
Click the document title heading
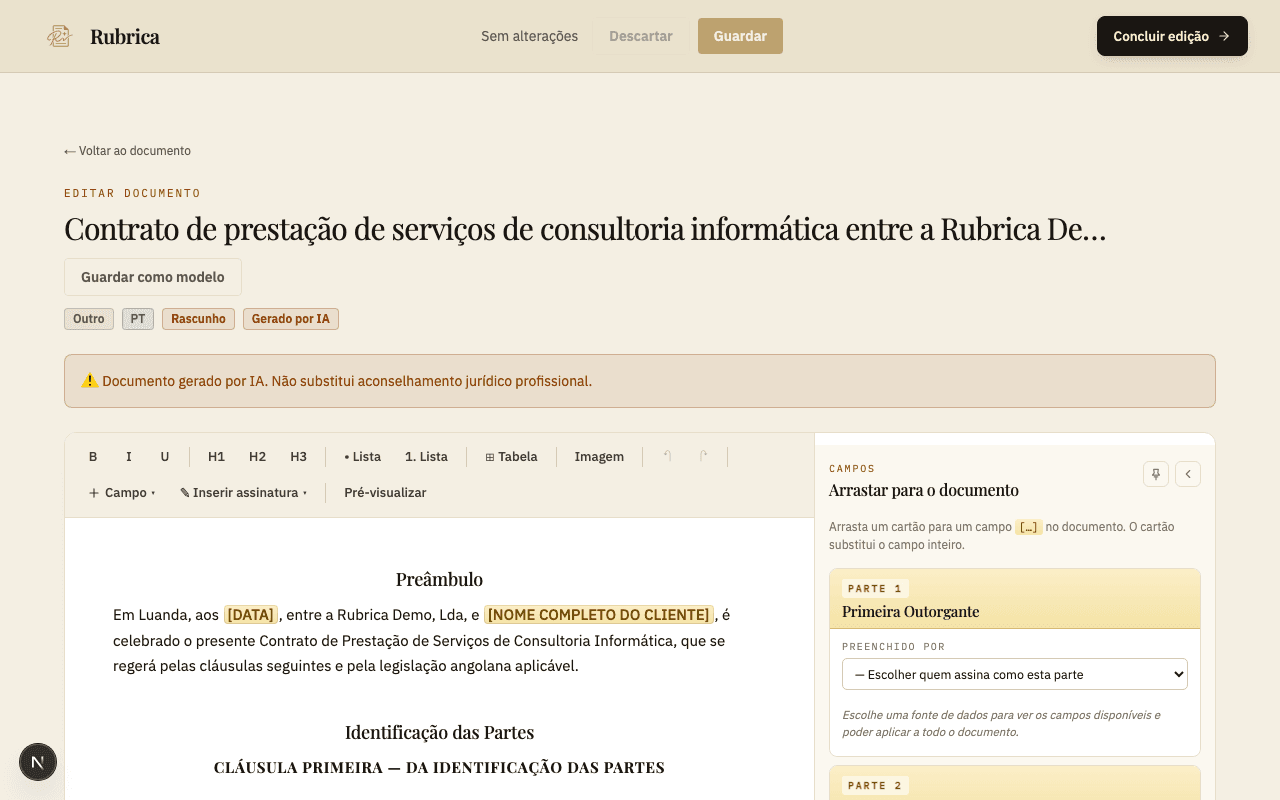point(585,228)
